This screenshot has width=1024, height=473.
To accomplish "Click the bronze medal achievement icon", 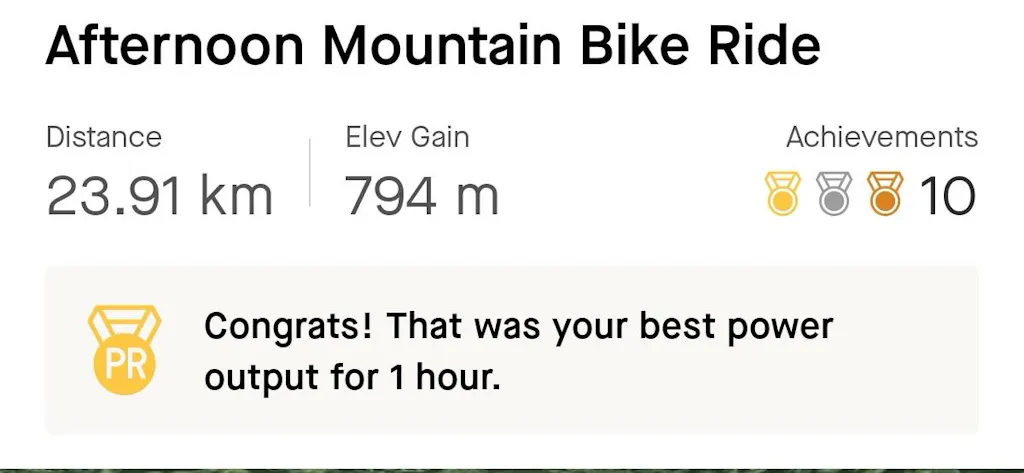I will 884,194.
